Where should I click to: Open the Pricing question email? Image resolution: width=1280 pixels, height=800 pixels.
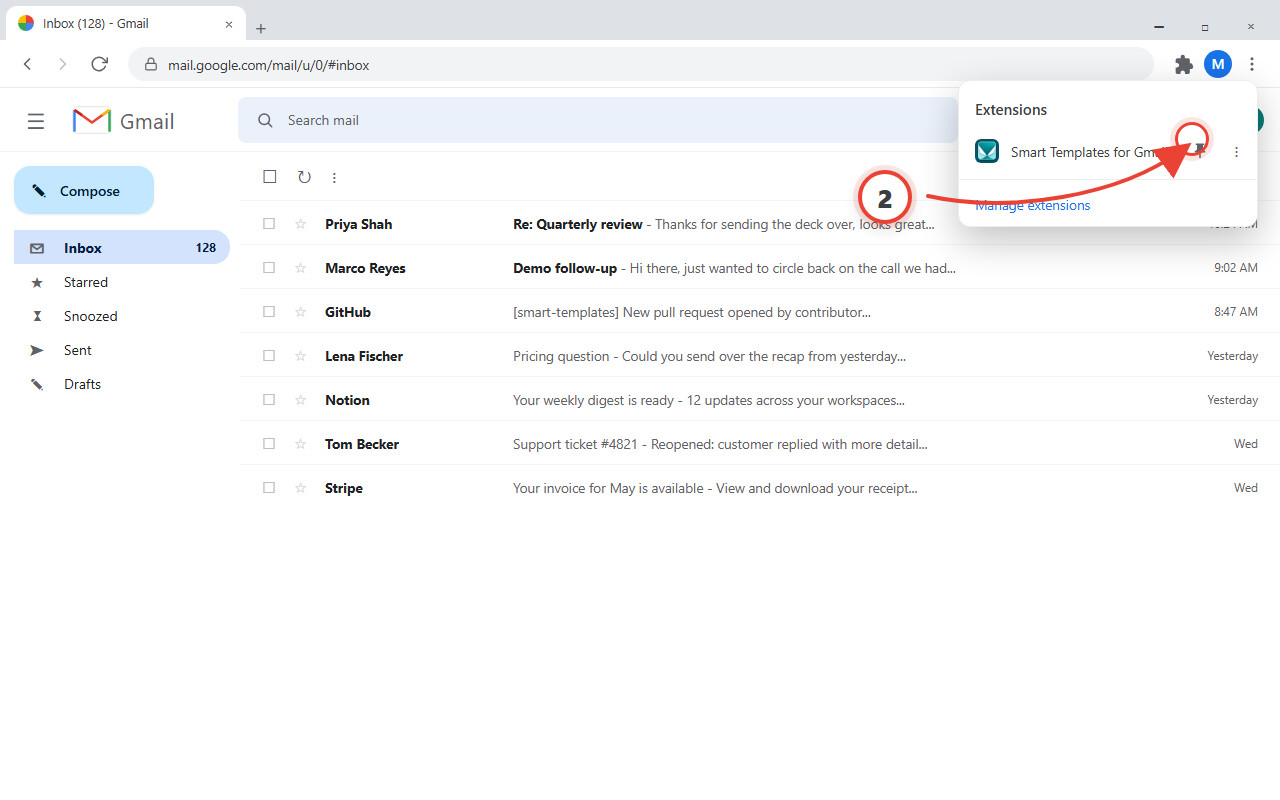tap(710, 356)
